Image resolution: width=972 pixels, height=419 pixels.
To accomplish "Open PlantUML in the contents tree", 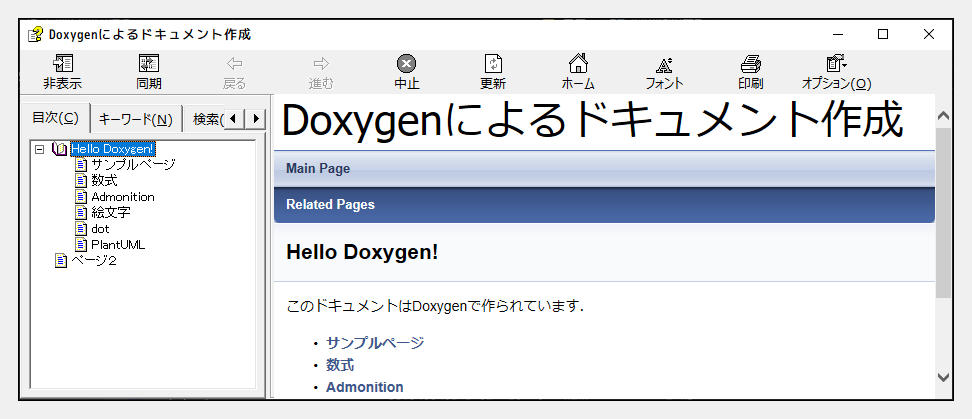I will tap(118, 245).
